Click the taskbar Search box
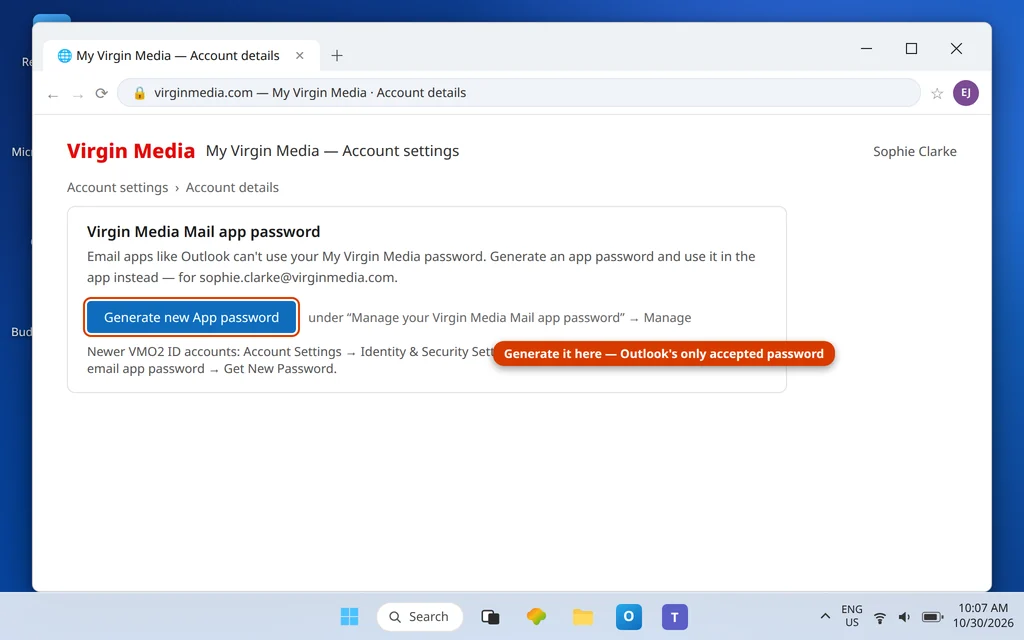Image resolution: width=1024 pixels, height=640 pixels. [420, 616]
